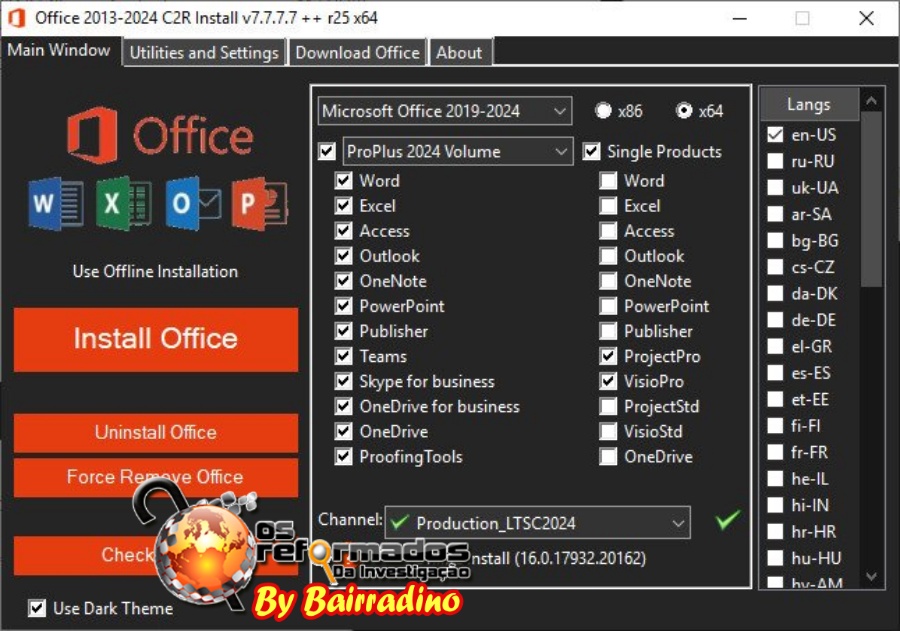Uncheck PowerPoint in the ProPlus list
The width and height of the screenshot is (900, 631).
[343, 307]
